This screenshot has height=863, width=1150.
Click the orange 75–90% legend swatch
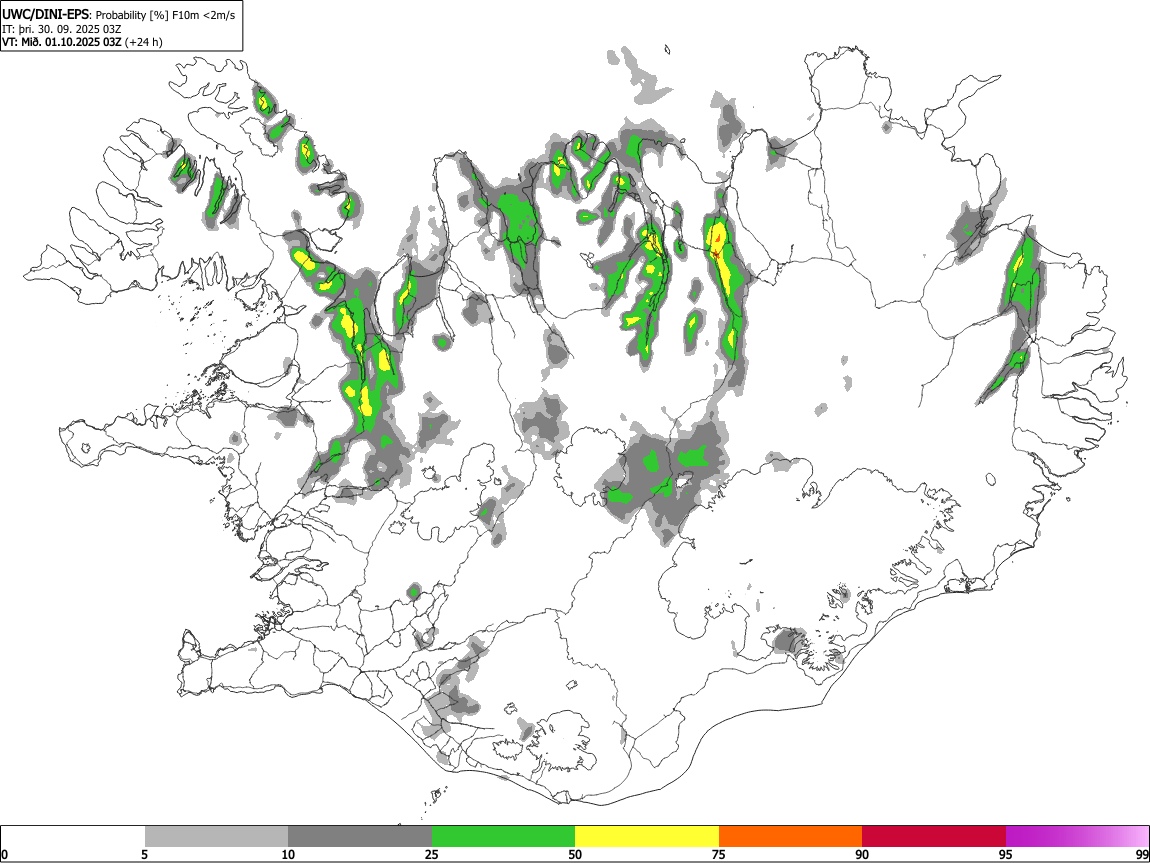[791, 837]
